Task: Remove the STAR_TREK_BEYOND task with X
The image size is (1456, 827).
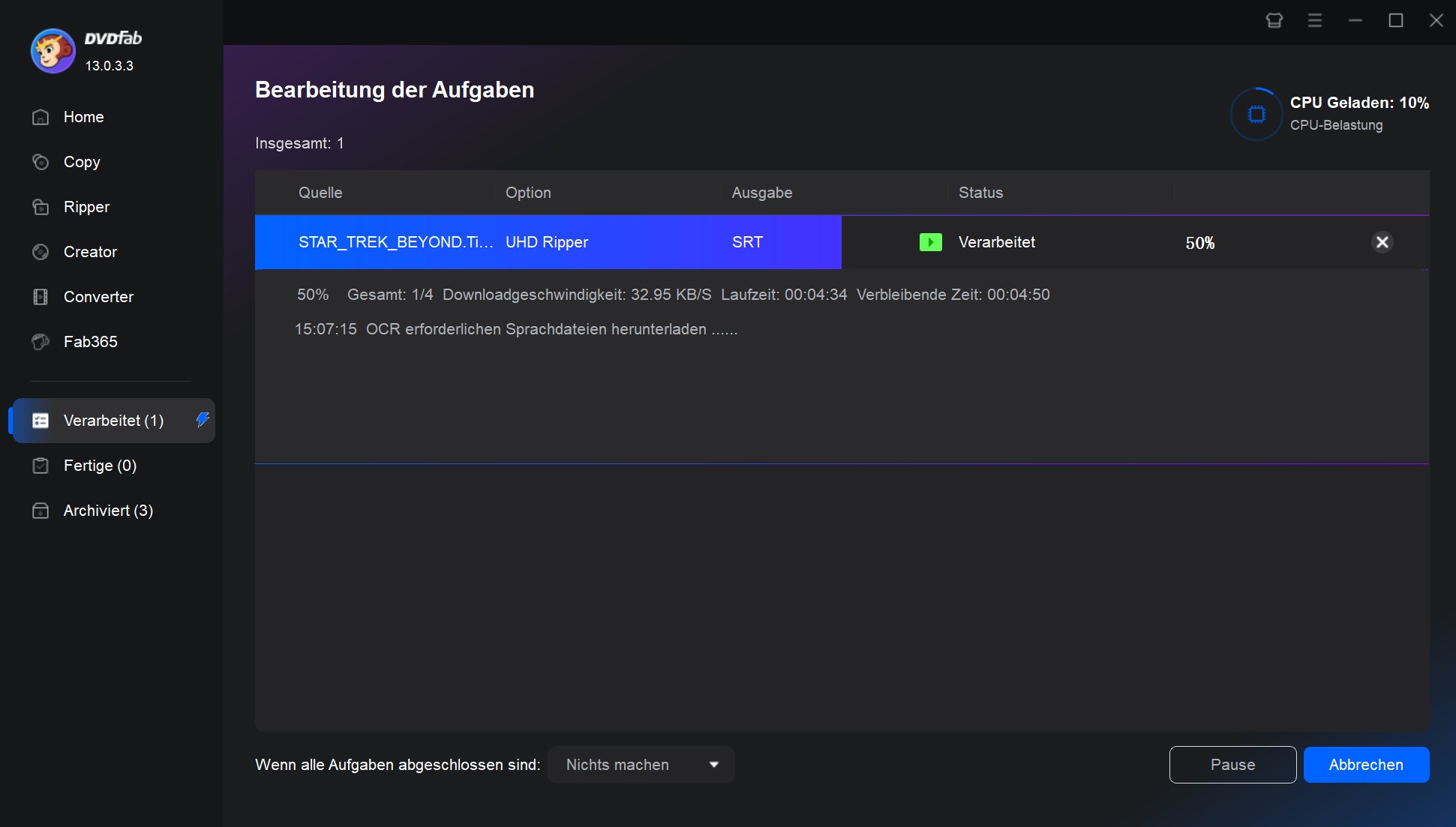Action: click(x=1382, y=242)
